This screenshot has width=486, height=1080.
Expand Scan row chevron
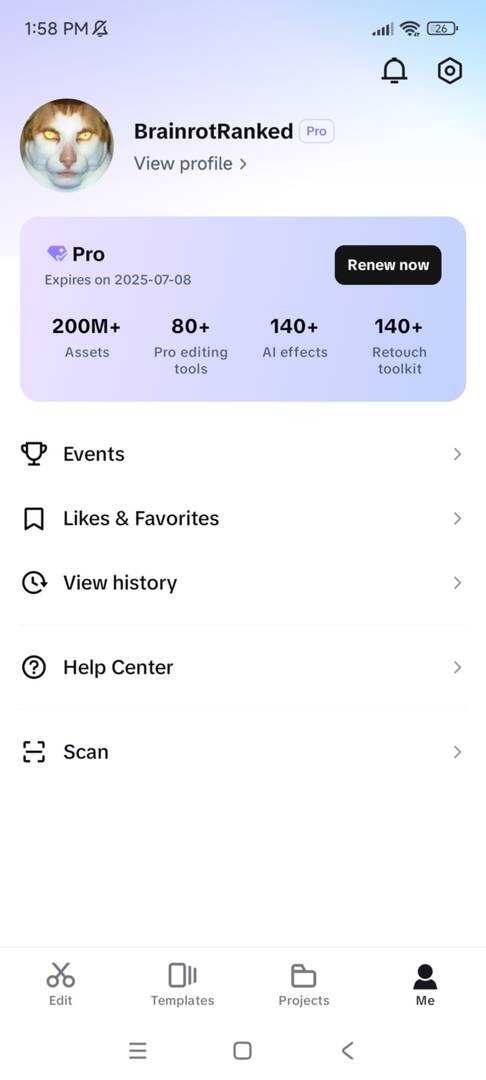[457, 752]
